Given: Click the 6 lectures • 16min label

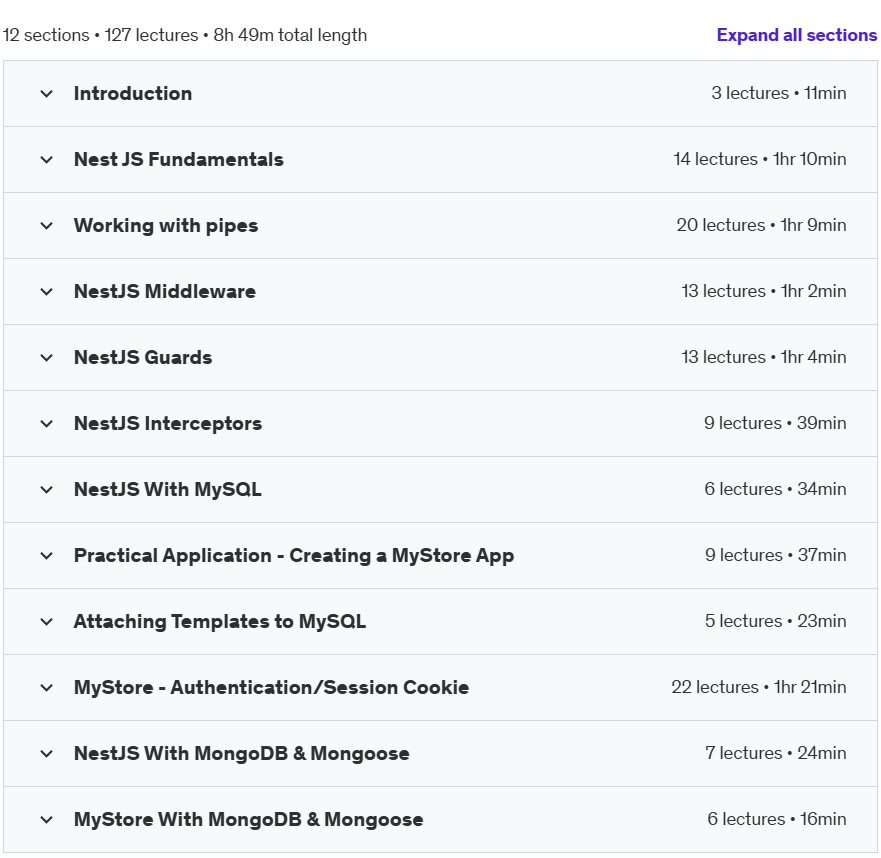Looking at the screenshot, I should [x=777, y=819].
